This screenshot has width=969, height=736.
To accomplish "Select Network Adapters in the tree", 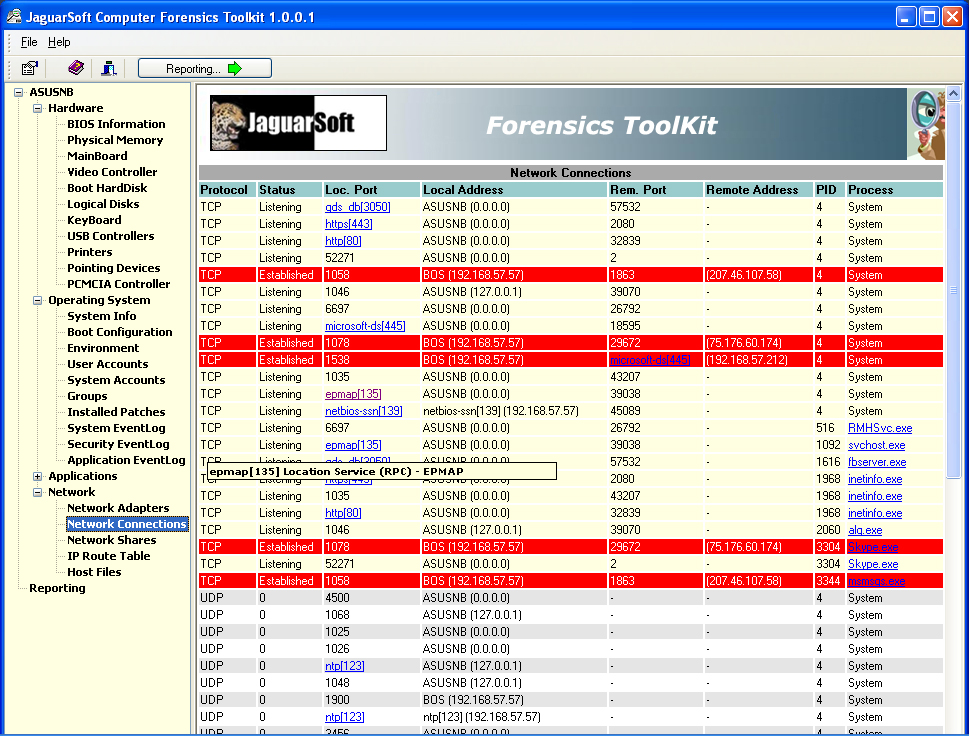I will [x=118, y=508].
